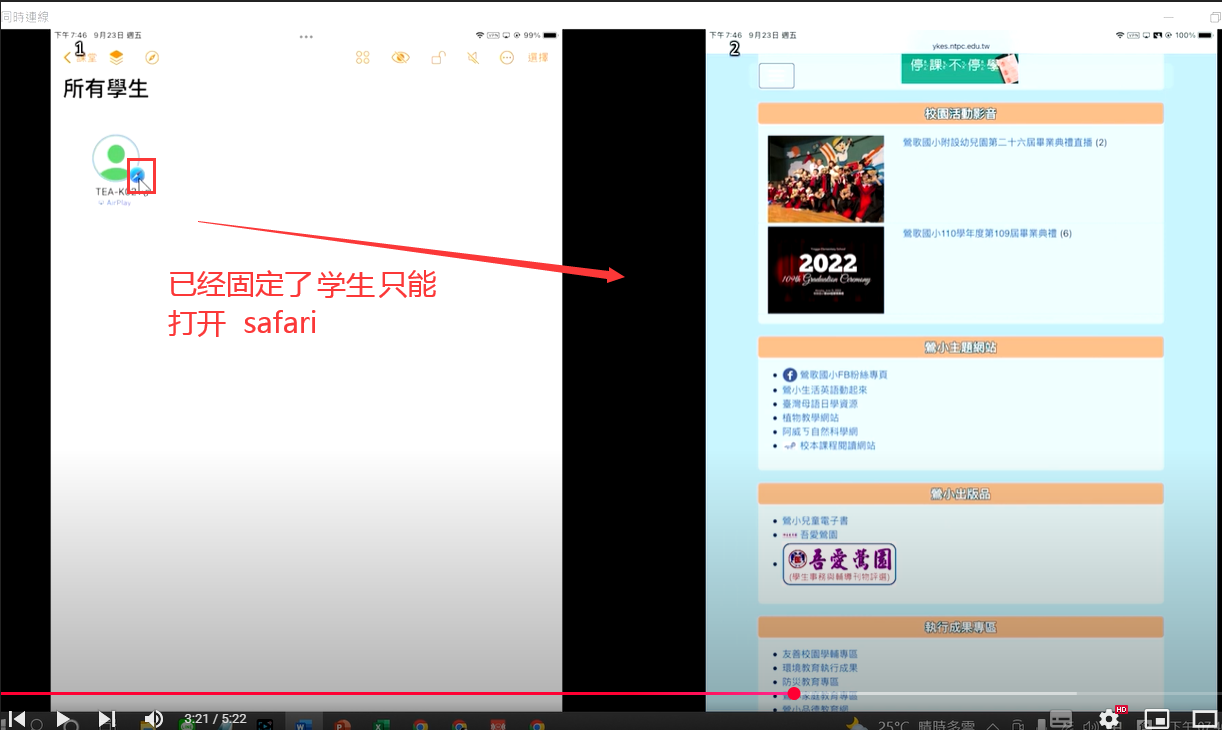Open the 鶯歌國小附設幼兒園第二十六屆畢業典禮直播 link

(998, 143)
